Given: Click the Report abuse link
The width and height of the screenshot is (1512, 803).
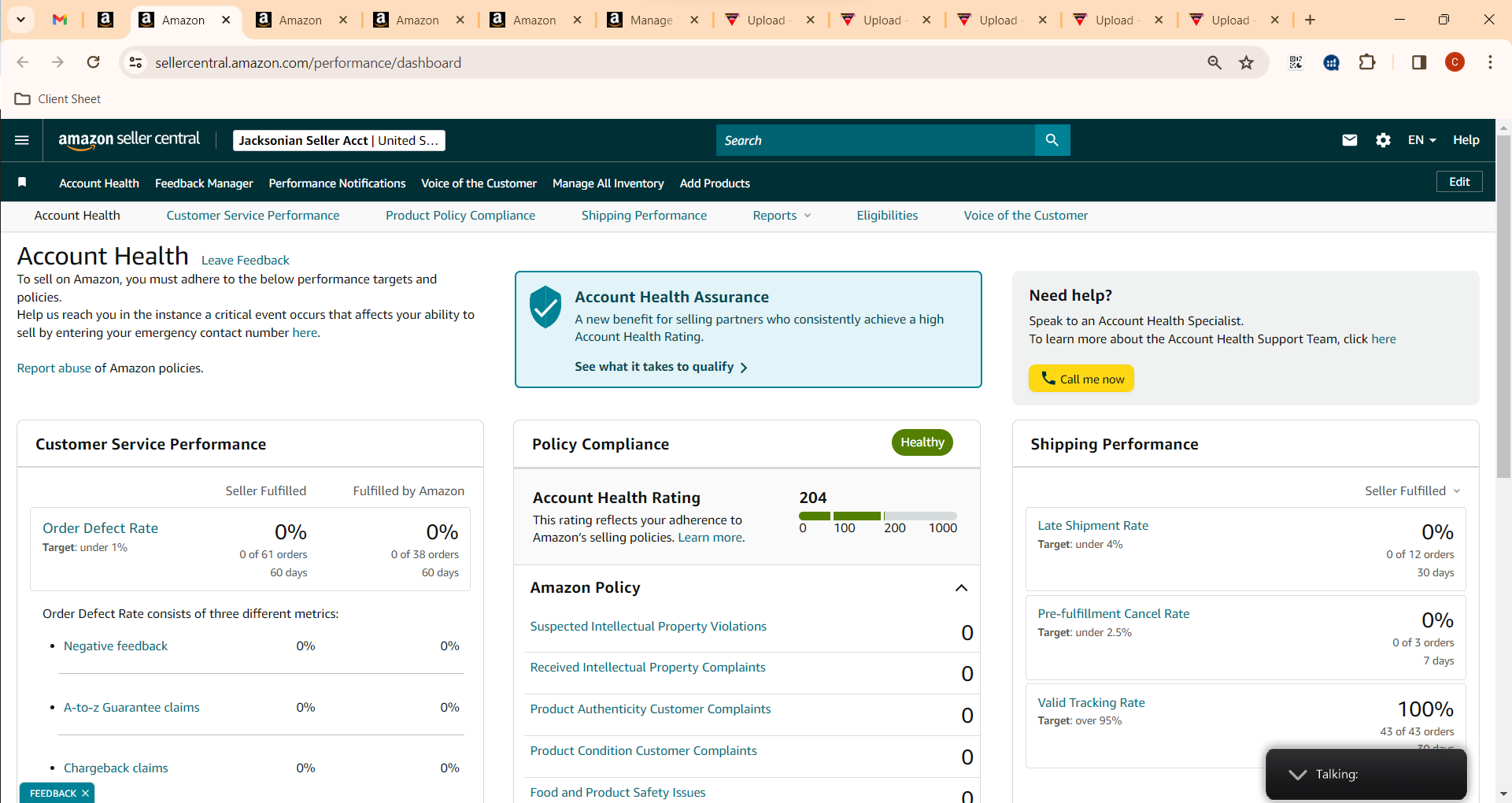Looking at the screenshot, I should tap(54, 368).
